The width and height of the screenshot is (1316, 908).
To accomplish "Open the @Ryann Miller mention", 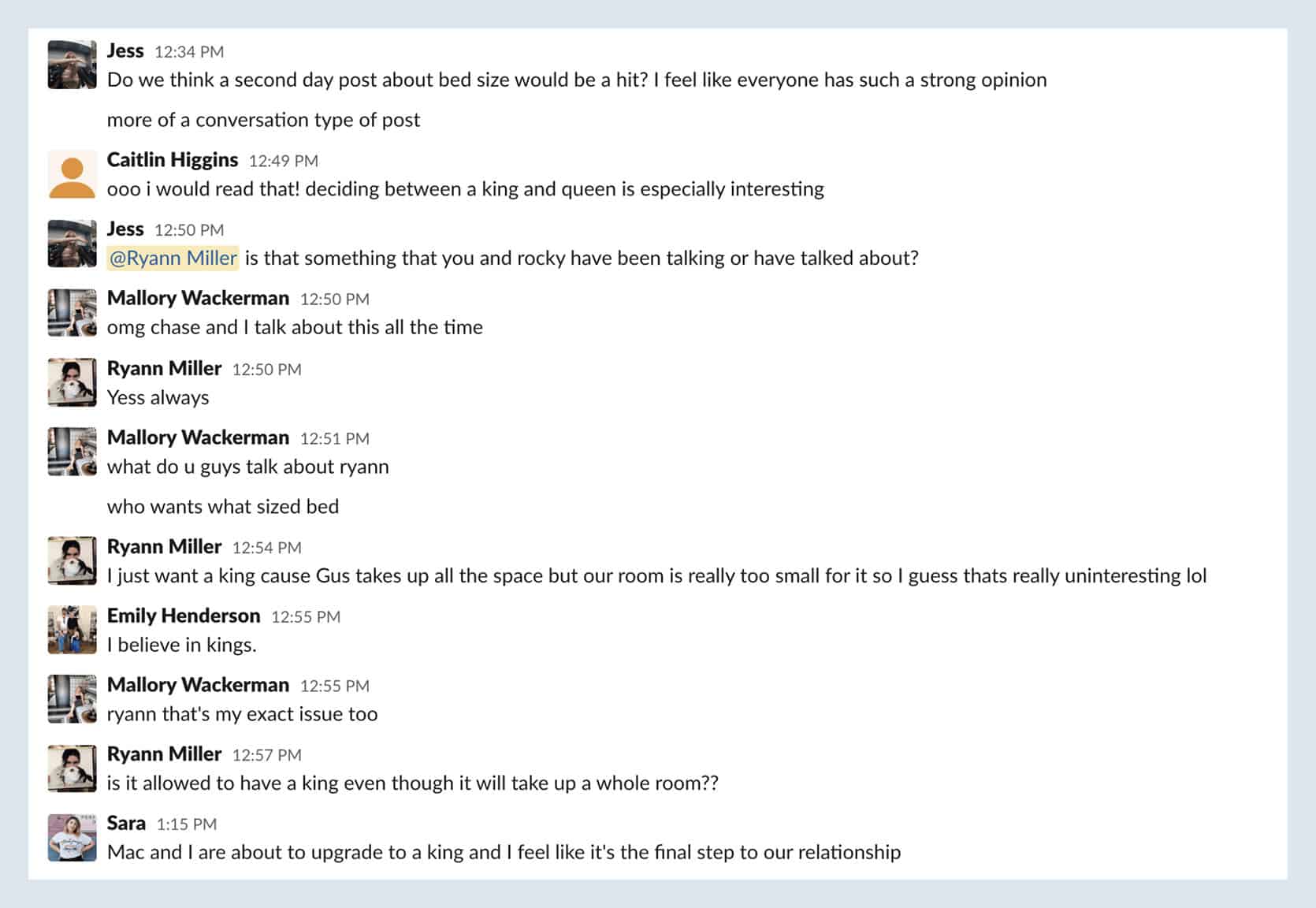I will coord(173,258).
